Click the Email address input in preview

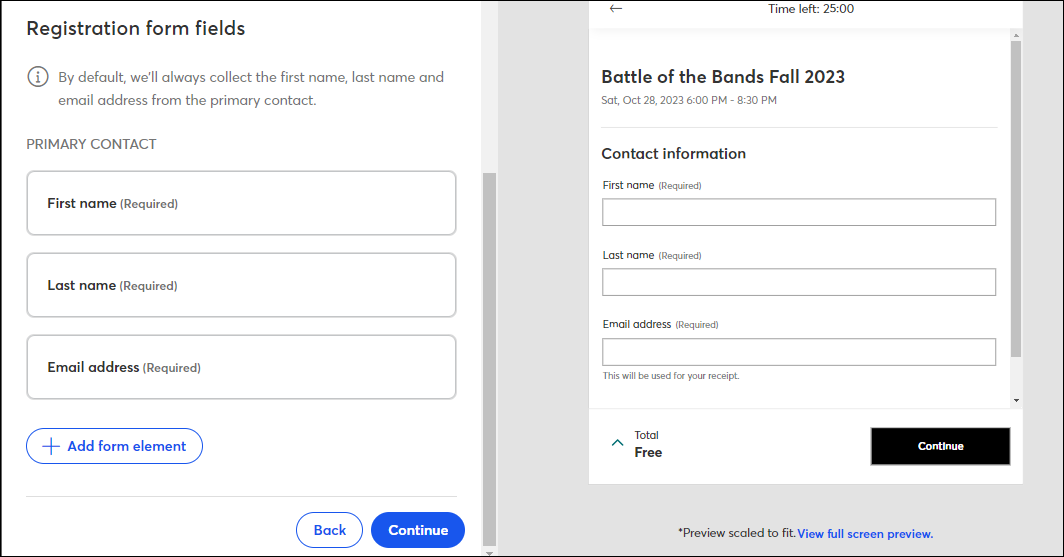point(799,352)
